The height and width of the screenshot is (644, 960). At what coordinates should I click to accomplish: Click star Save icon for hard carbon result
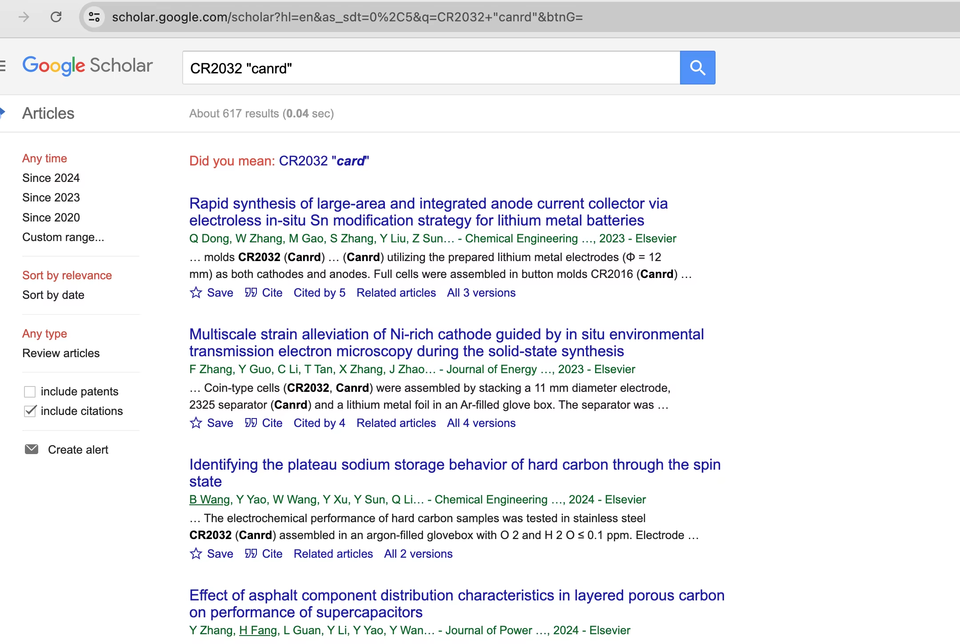point(196,553)
